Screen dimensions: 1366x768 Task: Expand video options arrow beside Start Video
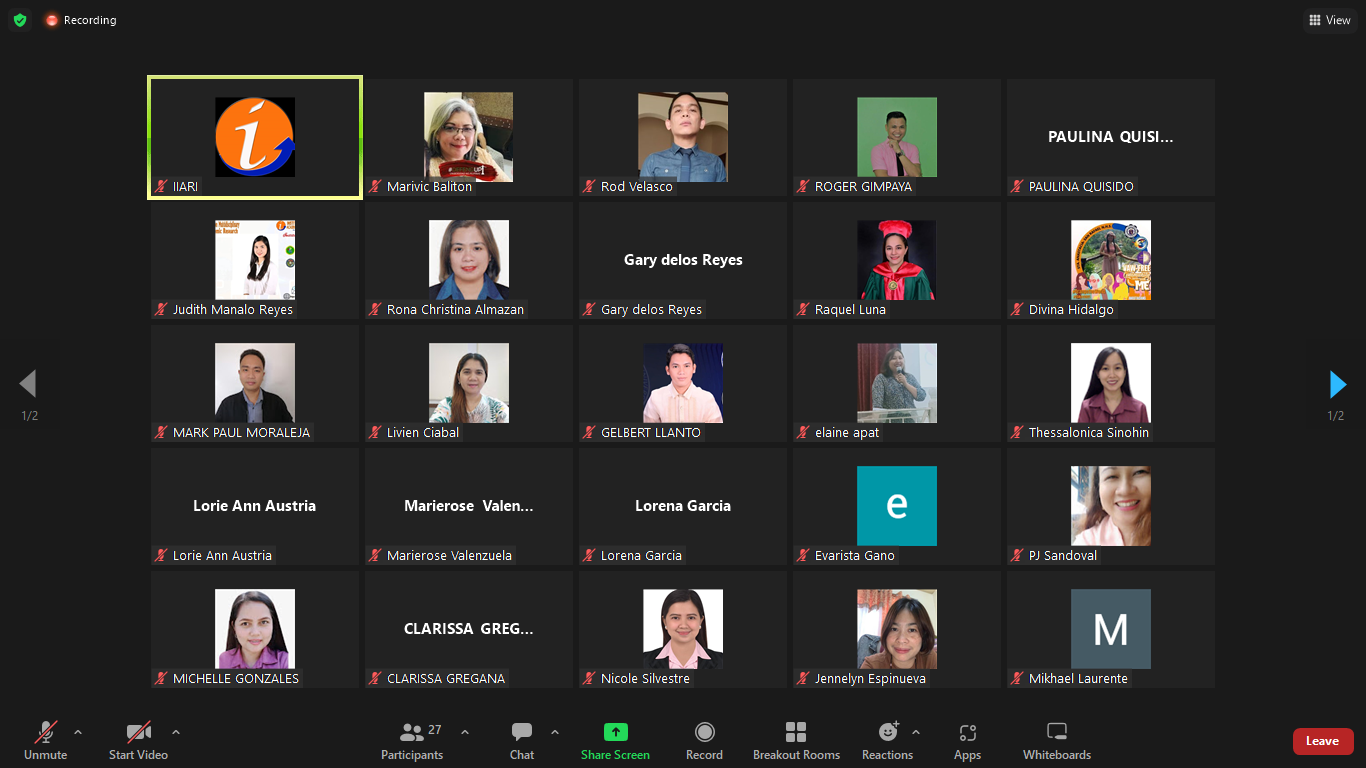pyautogui.click(x=176, y=732)
